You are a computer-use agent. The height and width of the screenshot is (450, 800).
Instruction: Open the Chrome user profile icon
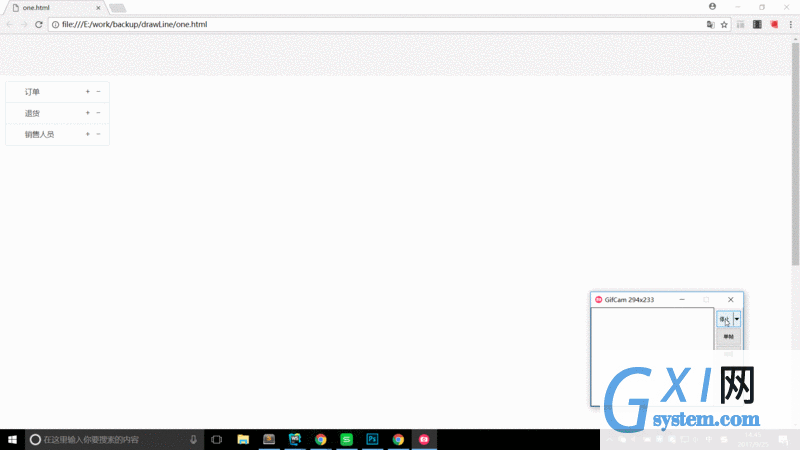click(712, 7)
